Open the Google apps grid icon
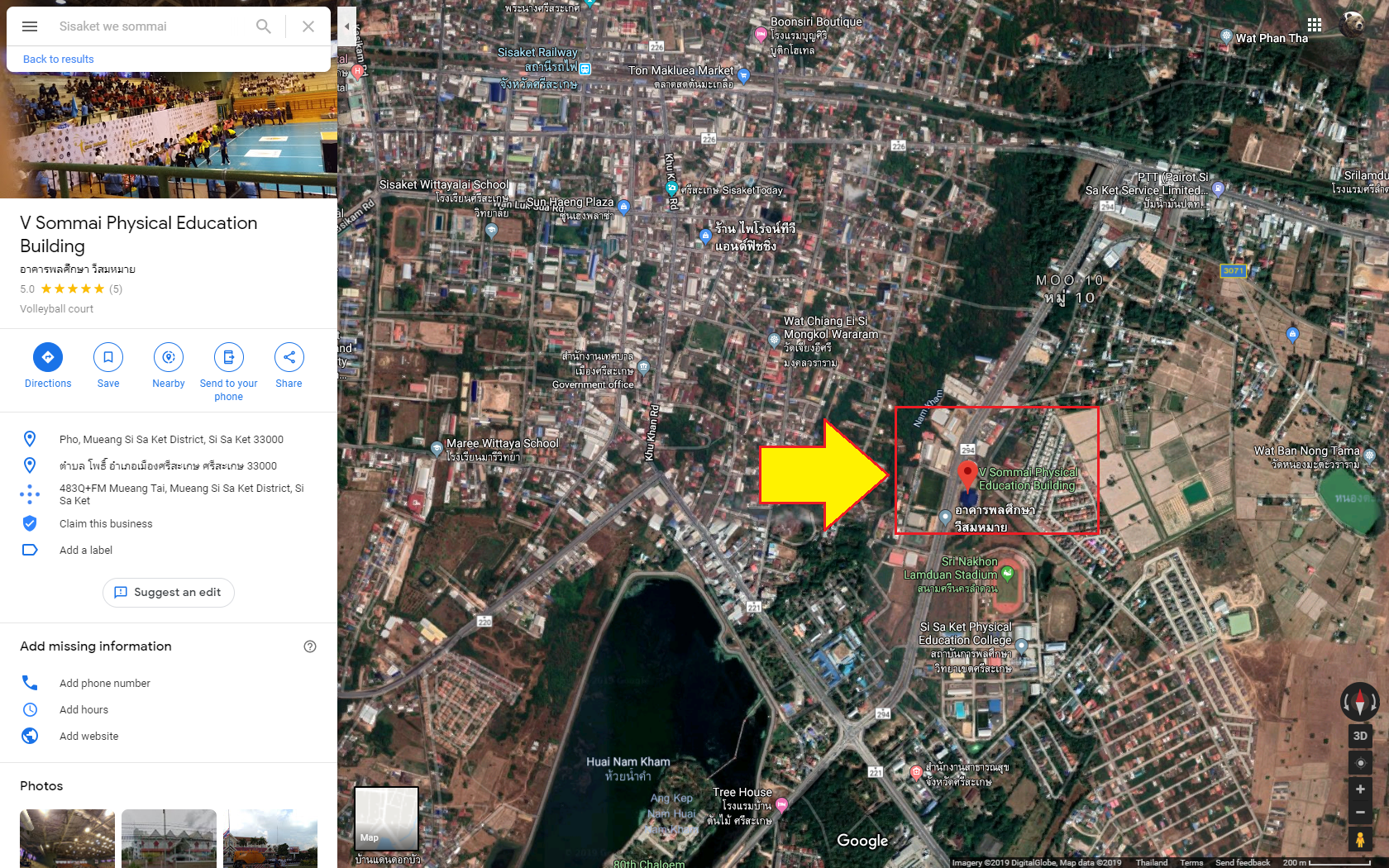Screen dimensions: 1389x868 coord(1315,25)
